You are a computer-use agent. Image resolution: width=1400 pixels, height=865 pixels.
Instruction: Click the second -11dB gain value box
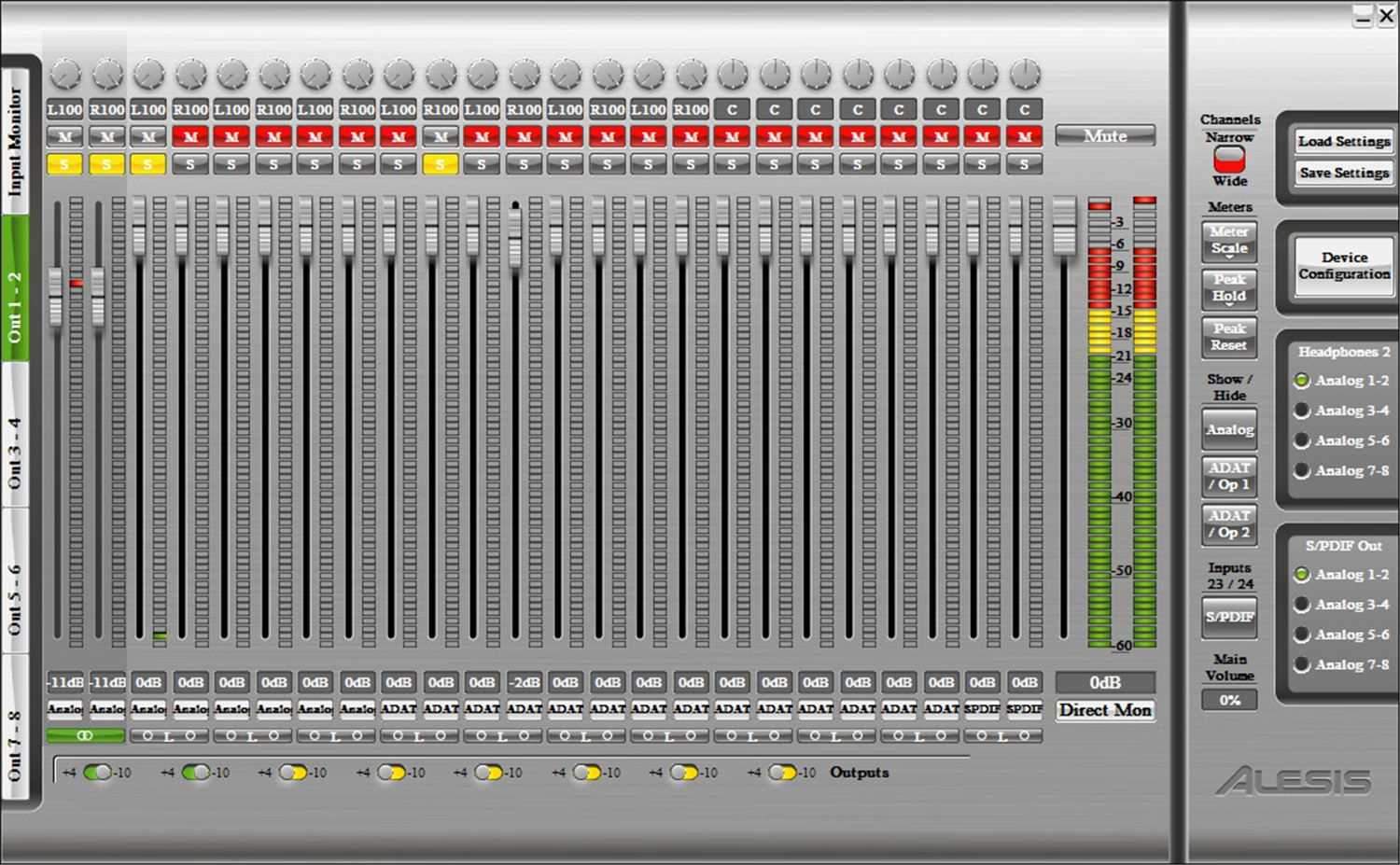[x=106, y=683]
